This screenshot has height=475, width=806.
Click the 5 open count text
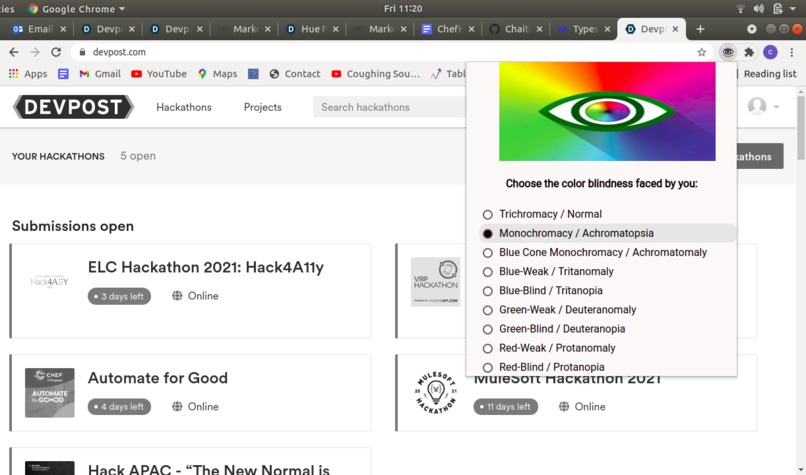[138, 156]
